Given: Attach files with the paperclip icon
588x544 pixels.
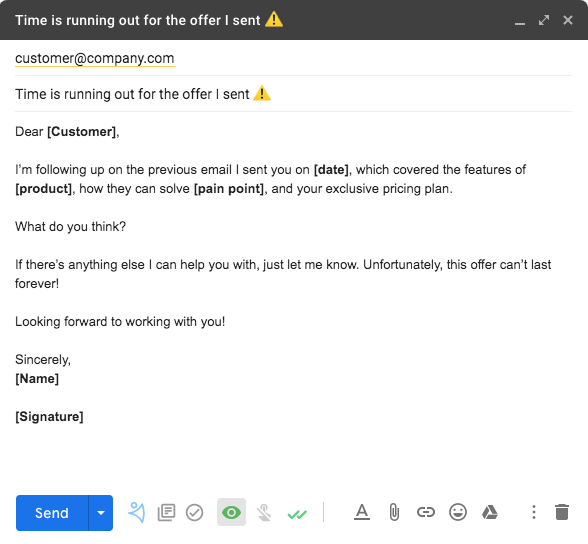Looking at the screenshot, I should pyautogui.click(x=394, y=513).
